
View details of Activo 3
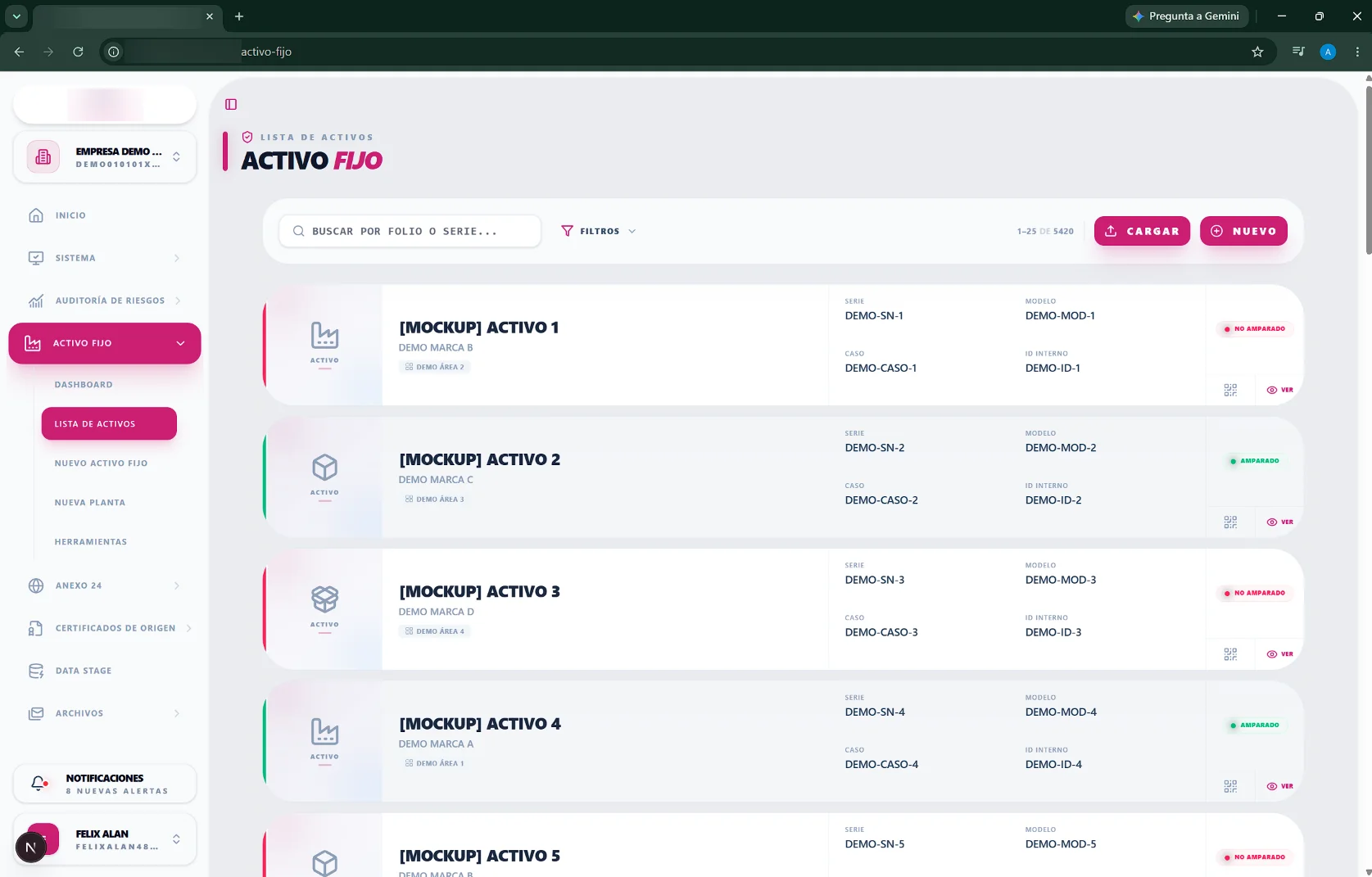1279,654
